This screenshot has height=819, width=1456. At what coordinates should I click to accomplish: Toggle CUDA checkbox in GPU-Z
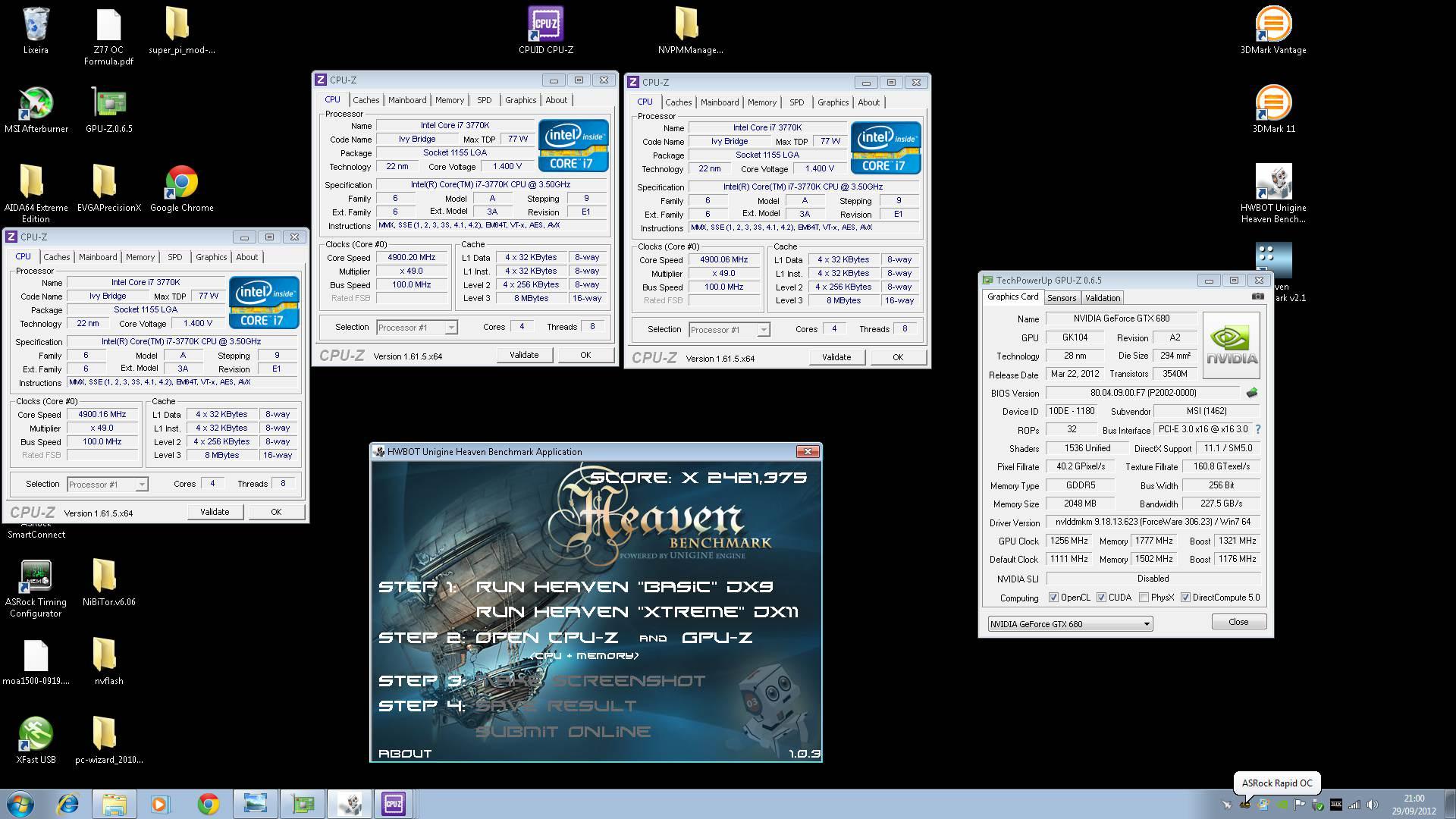1101,598
